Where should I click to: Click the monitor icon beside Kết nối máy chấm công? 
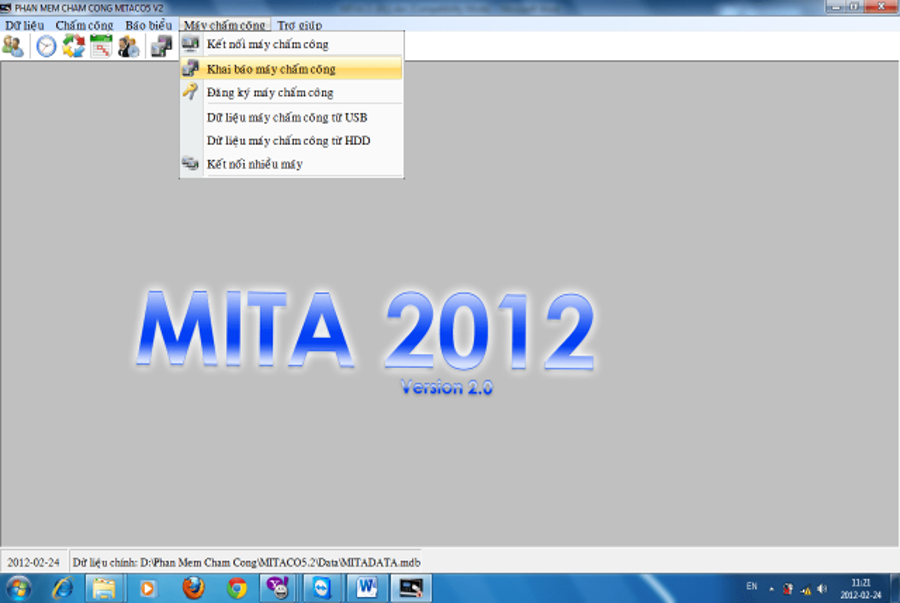(x=190, y=44)
